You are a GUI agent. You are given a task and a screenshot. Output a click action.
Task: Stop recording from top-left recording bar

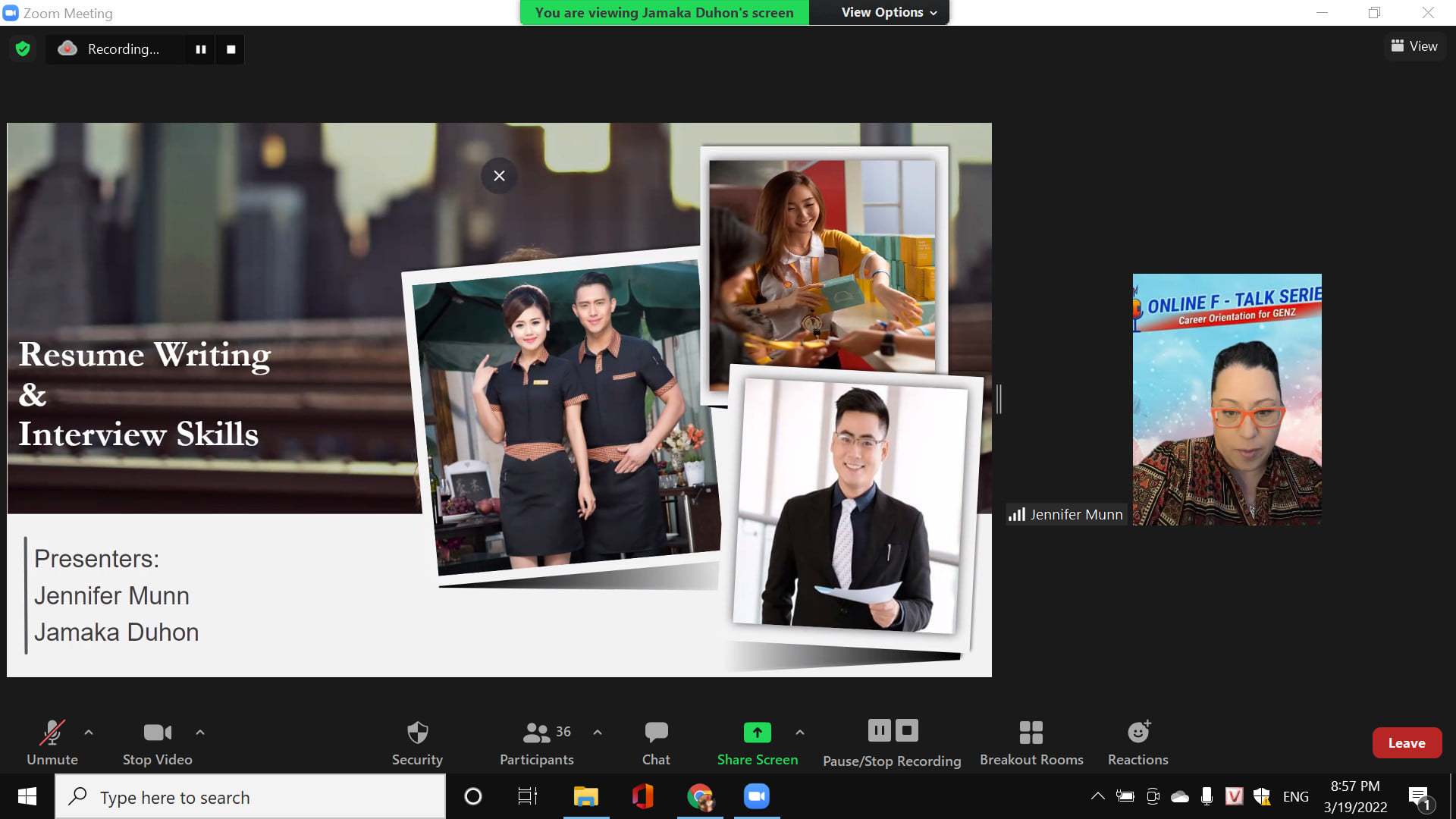(231, 49)
